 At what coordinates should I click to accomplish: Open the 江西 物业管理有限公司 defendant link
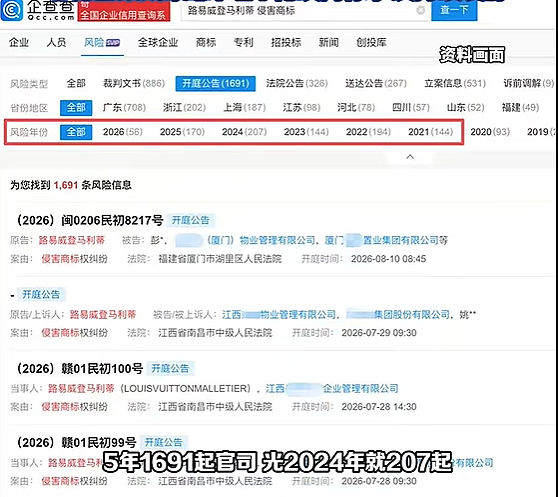(279, 314)
